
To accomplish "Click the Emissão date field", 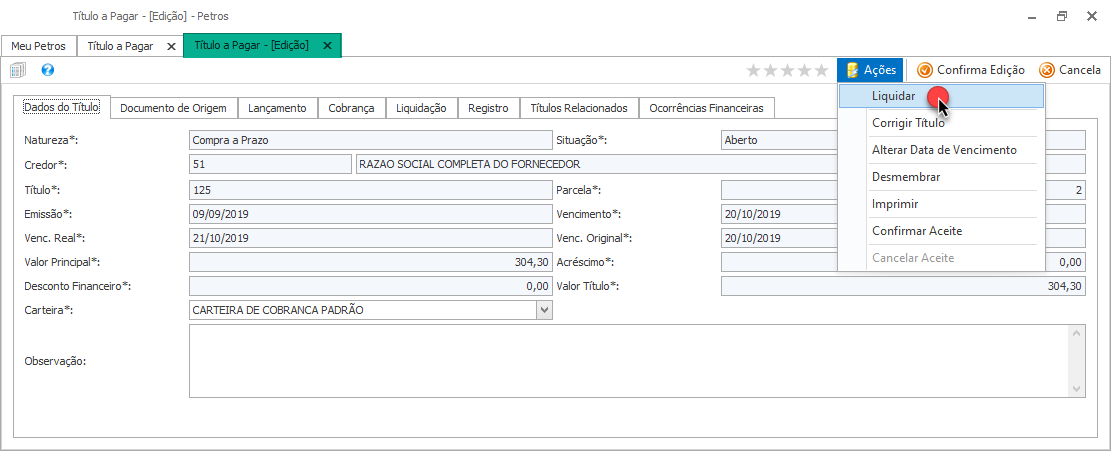I will point(371,214).
